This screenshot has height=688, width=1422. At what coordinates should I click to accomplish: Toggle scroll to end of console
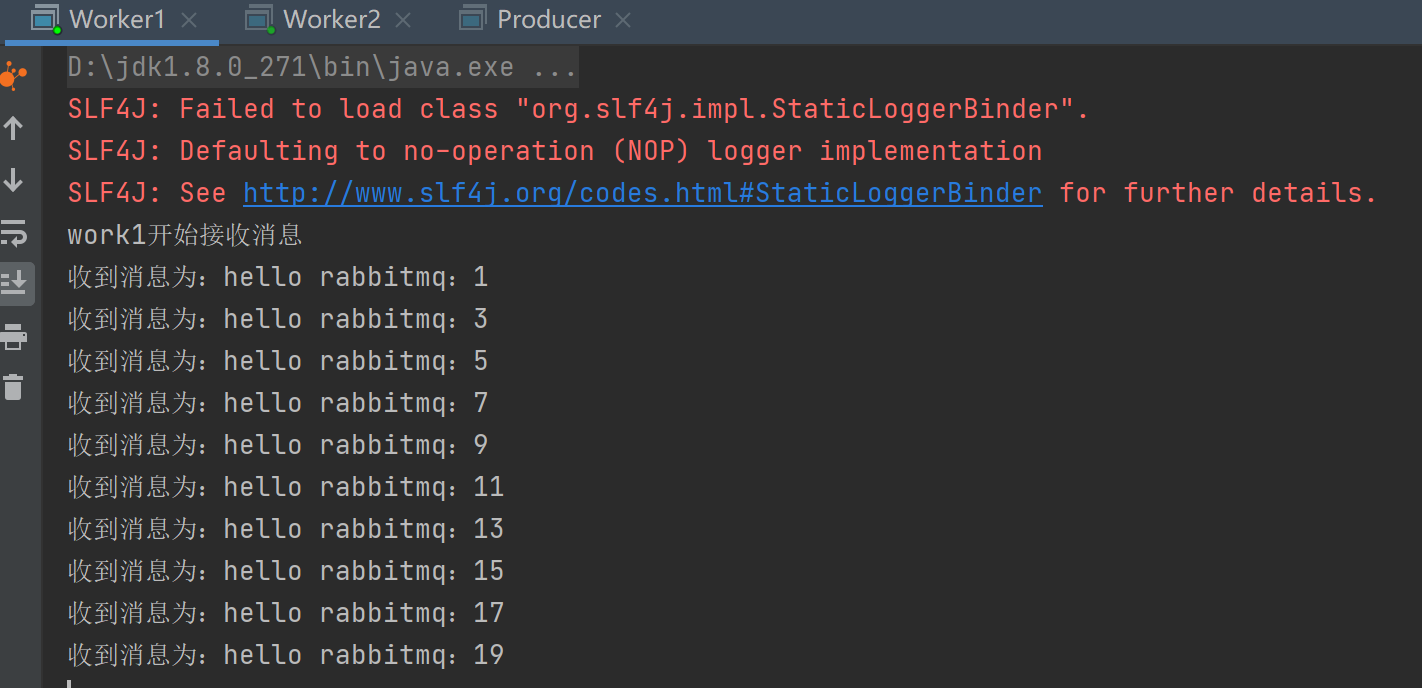point(14,284)
